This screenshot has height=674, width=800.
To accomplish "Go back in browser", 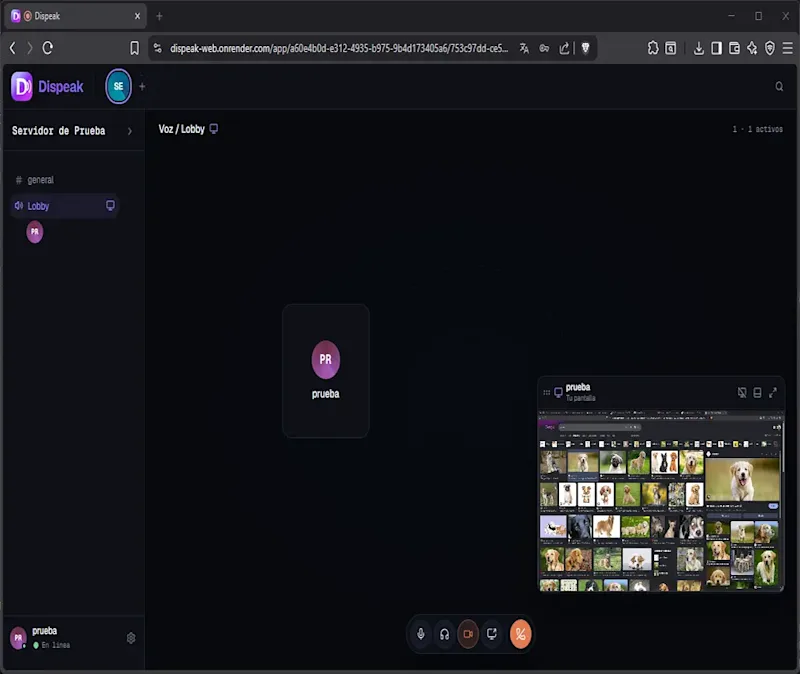I will 13,48.
